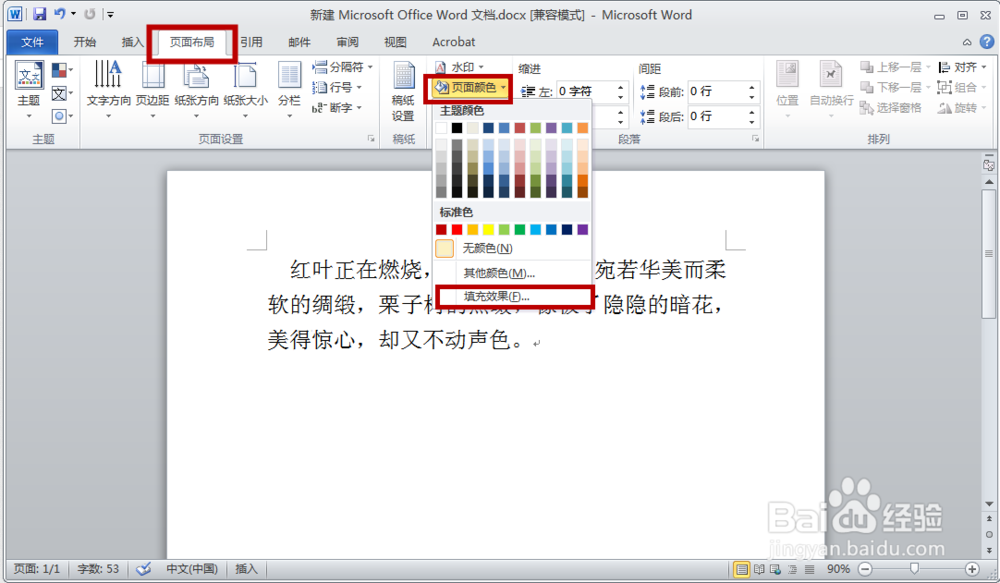The image size is (1000, 583).
Task: Open the File (文件) tab
Action: 32,42
